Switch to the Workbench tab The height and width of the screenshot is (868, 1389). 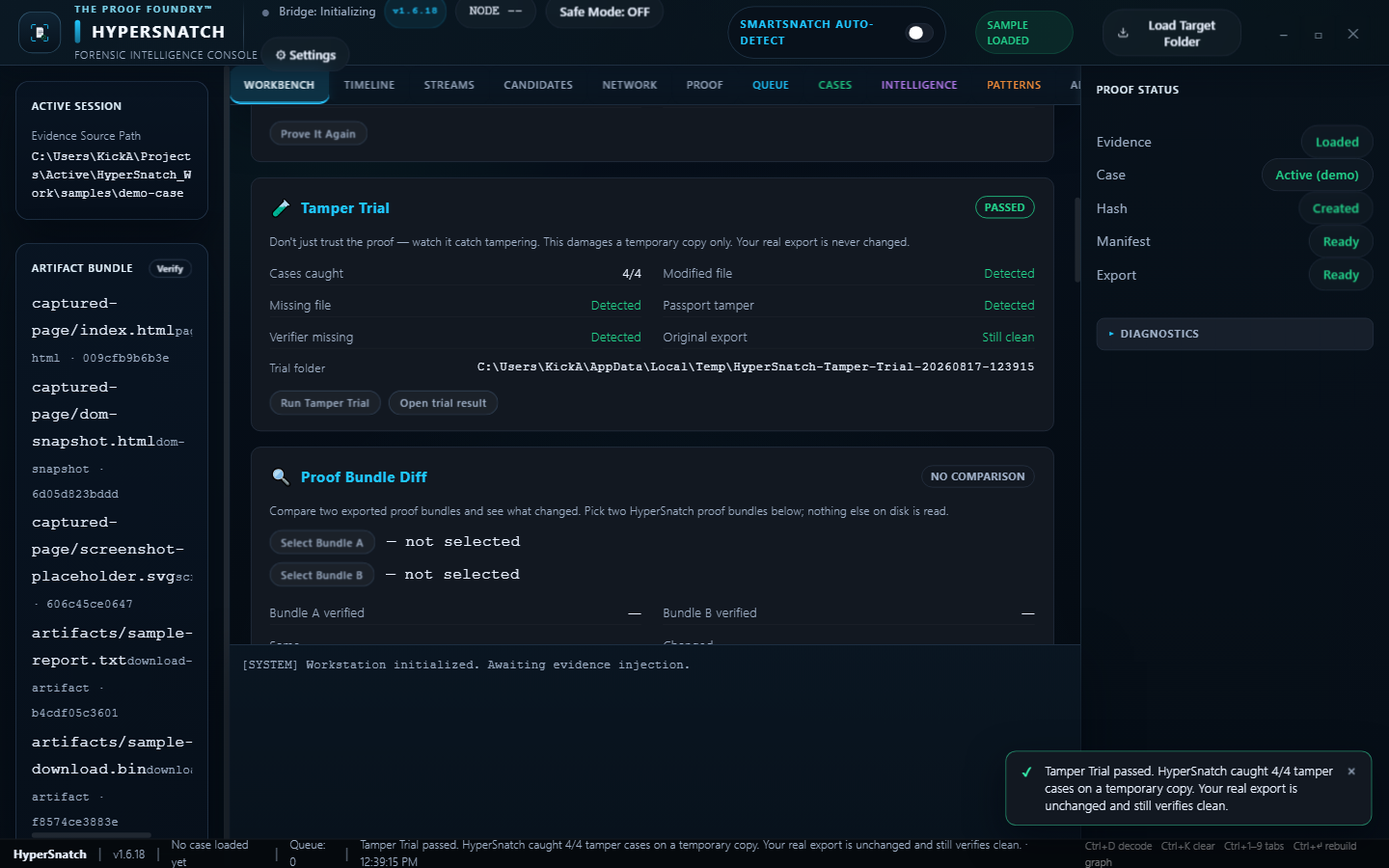(279, 85)
